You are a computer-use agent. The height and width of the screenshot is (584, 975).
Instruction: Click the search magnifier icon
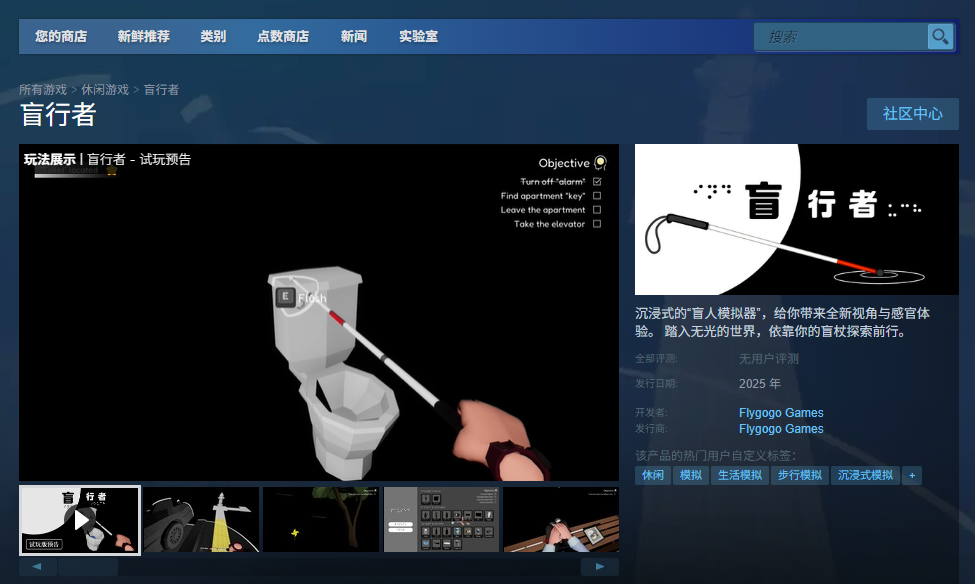coord(940,37)
